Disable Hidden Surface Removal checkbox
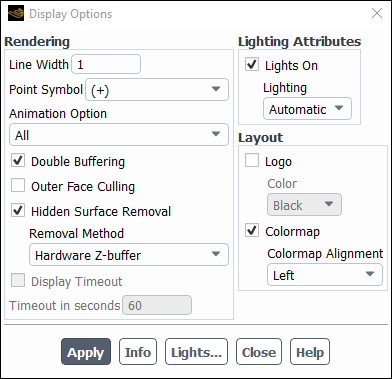This screenshot has width=392, height=379. (18, 211)
